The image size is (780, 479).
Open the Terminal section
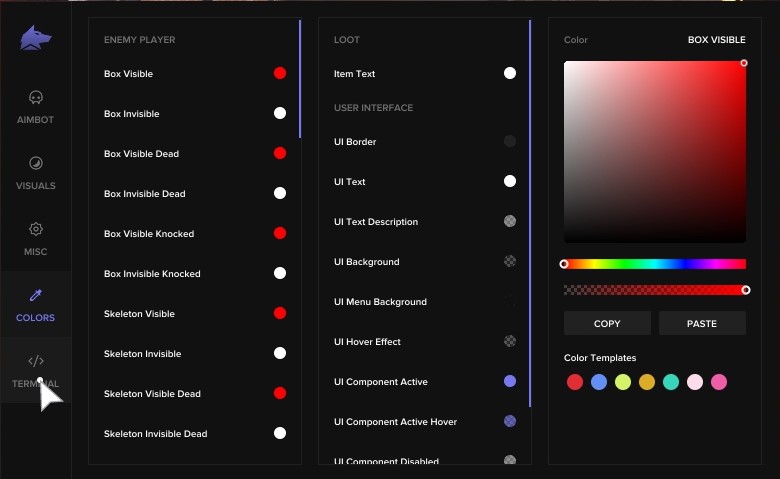[36, 371]
